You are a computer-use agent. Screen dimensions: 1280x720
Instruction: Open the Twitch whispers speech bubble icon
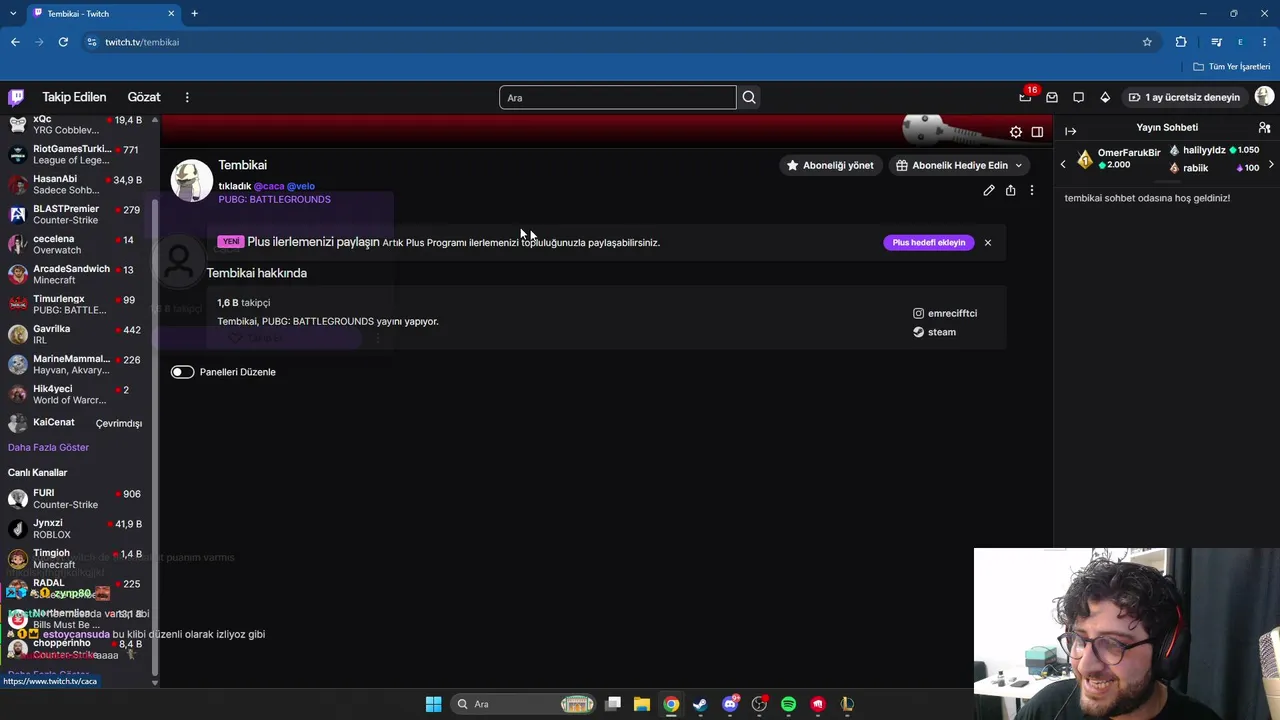point(1078,97)
